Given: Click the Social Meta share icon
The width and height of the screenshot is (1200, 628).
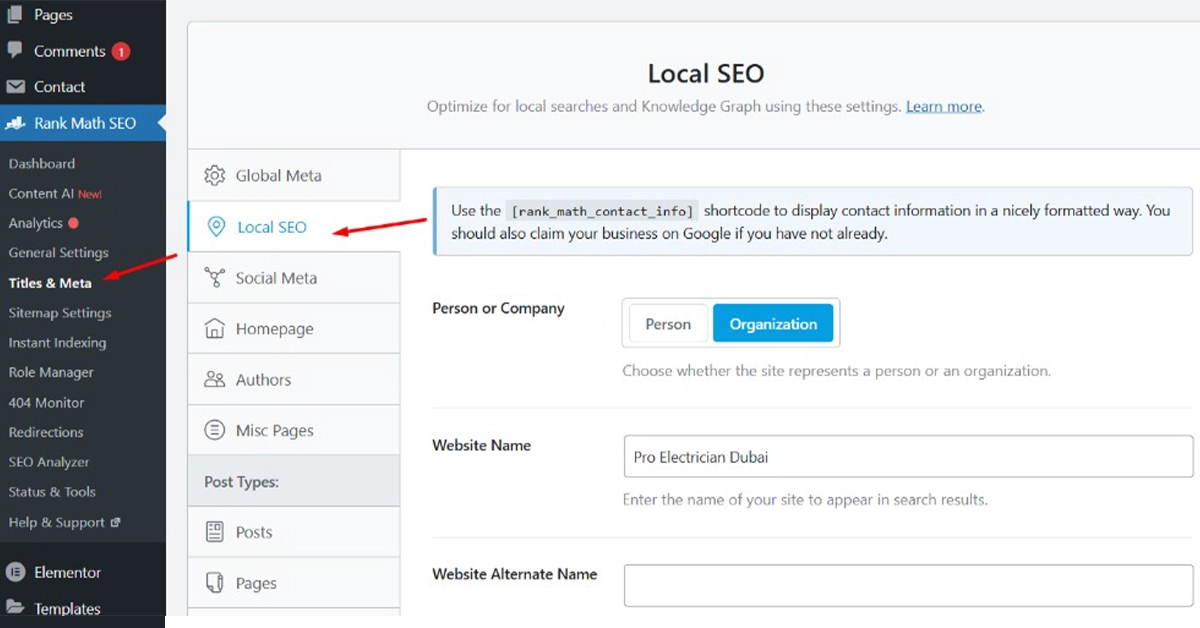Looking at the screenshot, I should 214,278.
